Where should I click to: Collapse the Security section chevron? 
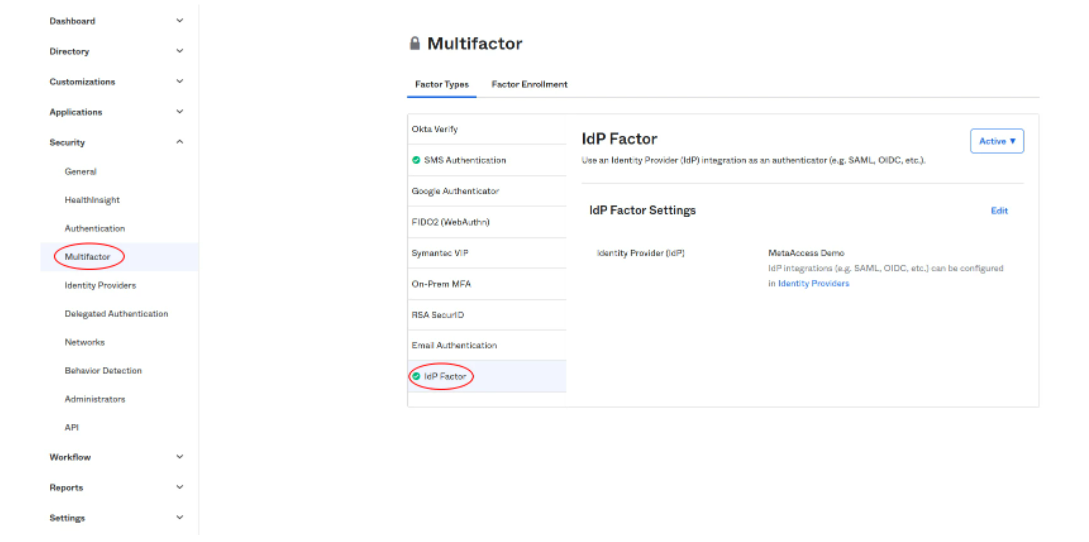(180, 142)
